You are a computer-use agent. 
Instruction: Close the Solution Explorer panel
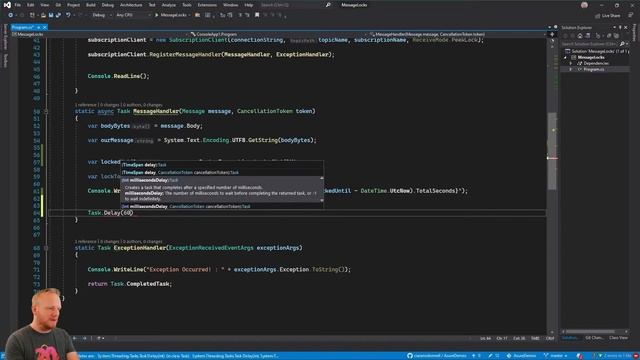point(626,27)
